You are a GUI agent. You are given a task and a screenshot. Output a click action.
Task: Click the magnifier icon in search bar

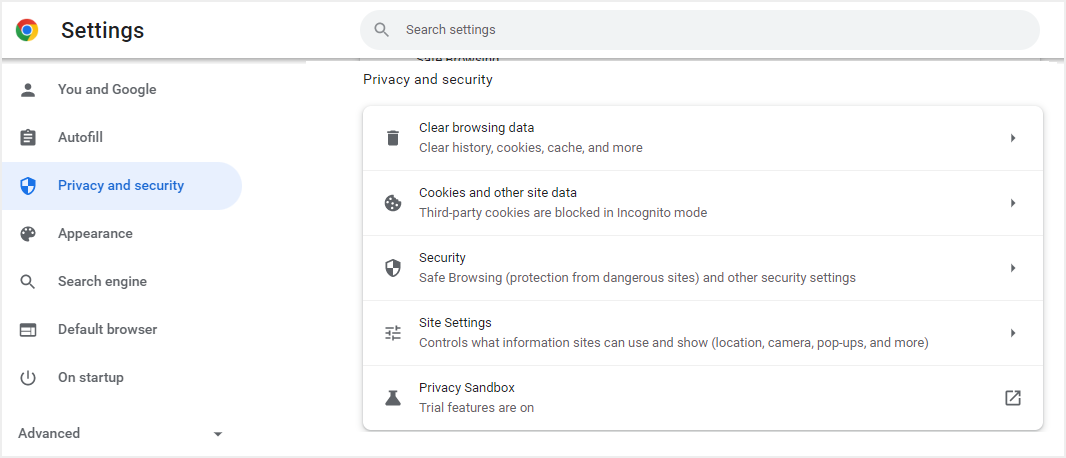381,30
